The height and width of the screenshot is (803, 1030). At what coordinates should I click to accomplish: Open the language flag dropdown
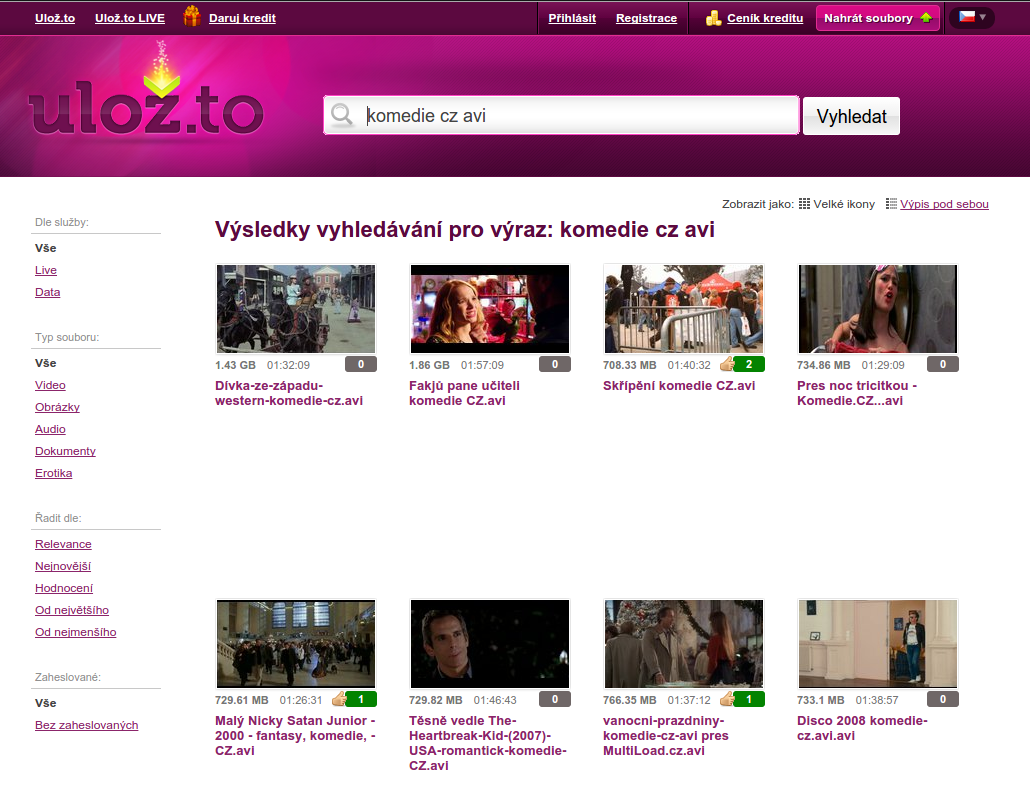point(972,17)
